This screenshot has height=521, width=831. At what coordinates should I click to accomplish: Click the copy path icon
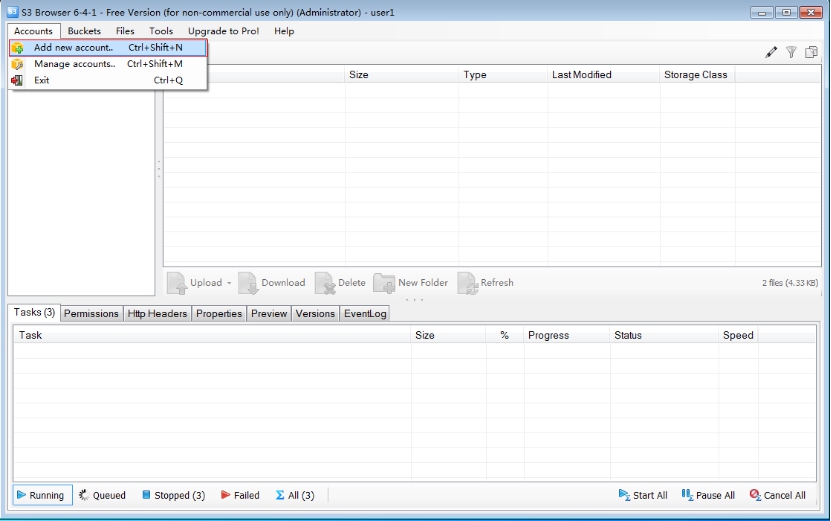click(811, 52)
